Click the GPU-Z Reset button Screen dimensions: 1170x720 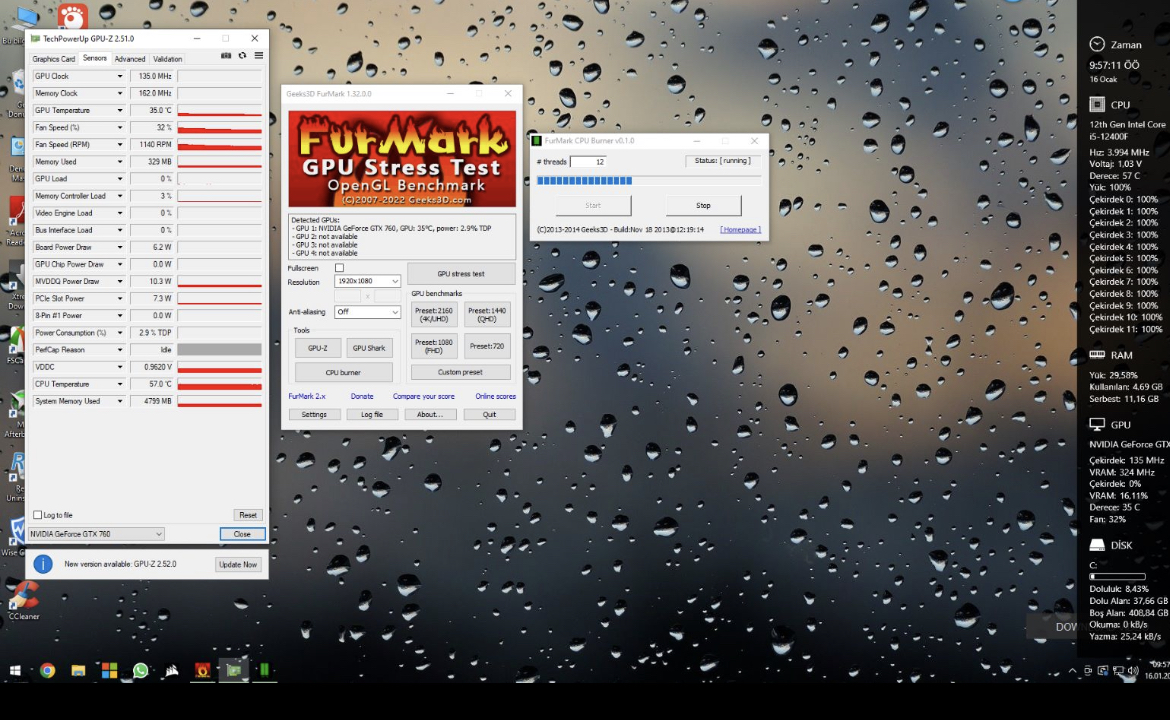tap(248, 515)
